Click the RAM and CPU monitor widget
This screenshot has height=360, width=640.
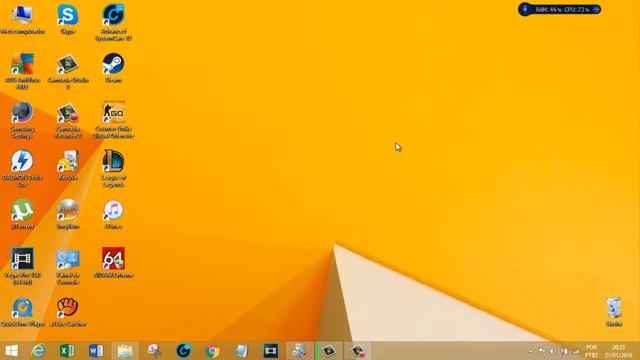[560, 9]
